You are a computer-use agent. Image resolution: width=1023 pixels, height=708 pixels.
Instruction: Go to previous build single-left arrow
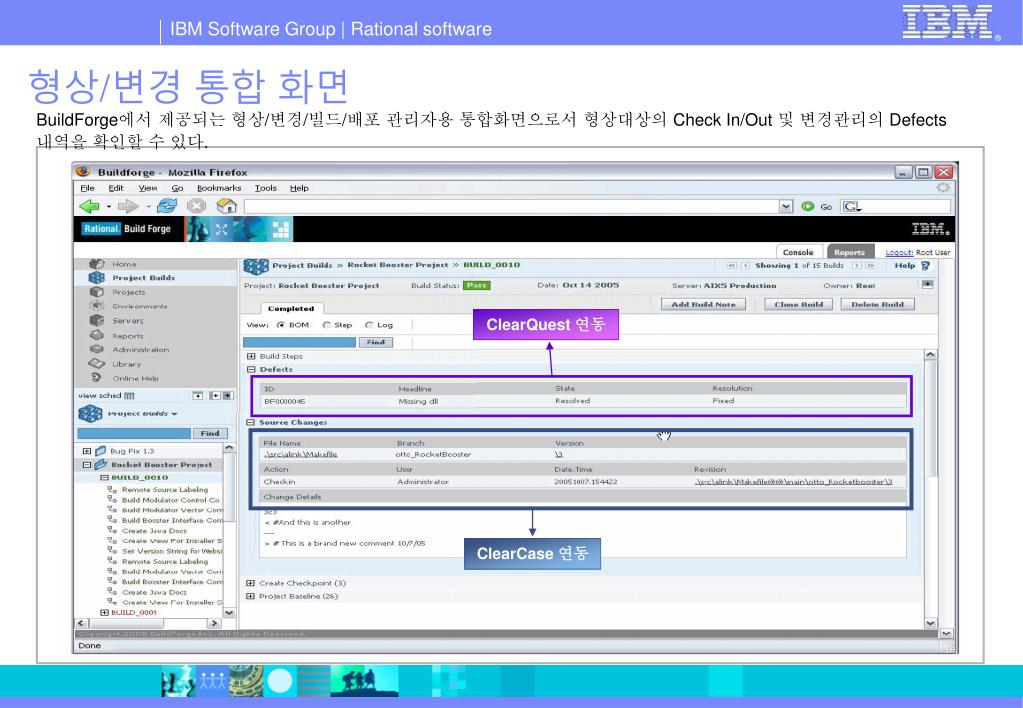[745, 266]
